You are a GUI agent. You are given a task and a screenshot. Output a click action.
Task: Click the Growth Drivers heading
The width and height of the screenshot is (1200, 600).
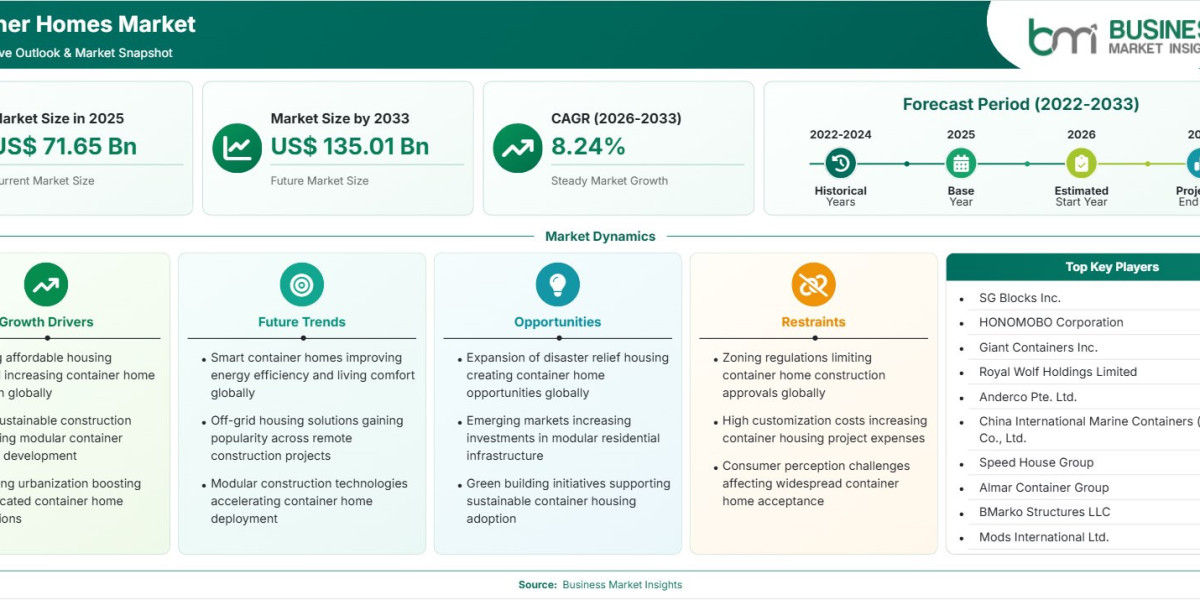point(46,322)
